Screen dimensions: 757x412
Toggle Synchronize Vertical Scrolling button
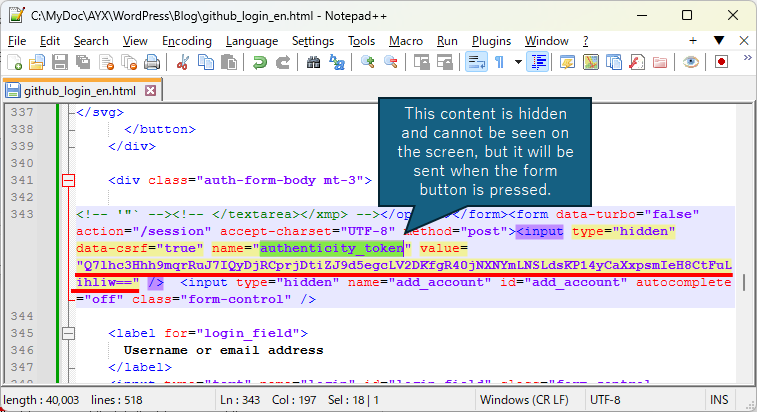421,62
